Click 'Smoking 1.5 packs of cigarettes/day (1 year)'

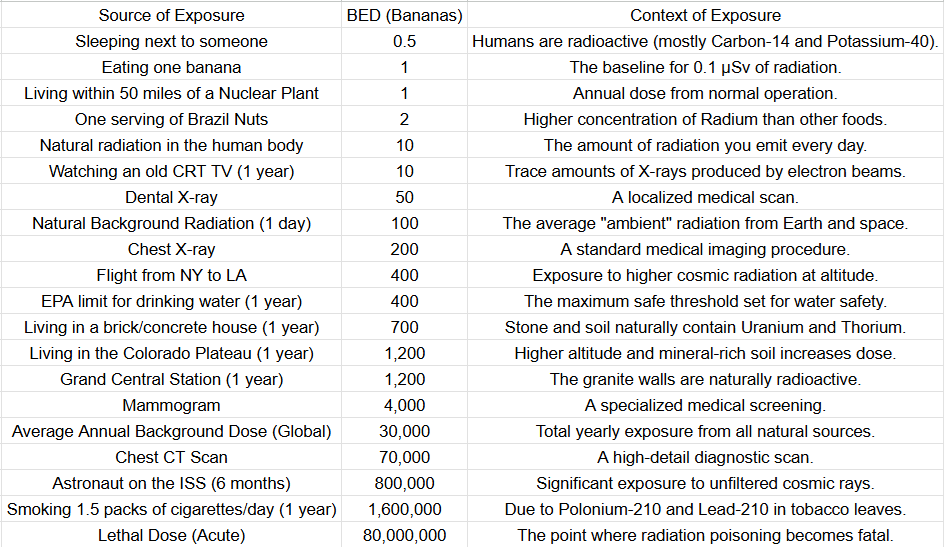(x=171, y=509)
